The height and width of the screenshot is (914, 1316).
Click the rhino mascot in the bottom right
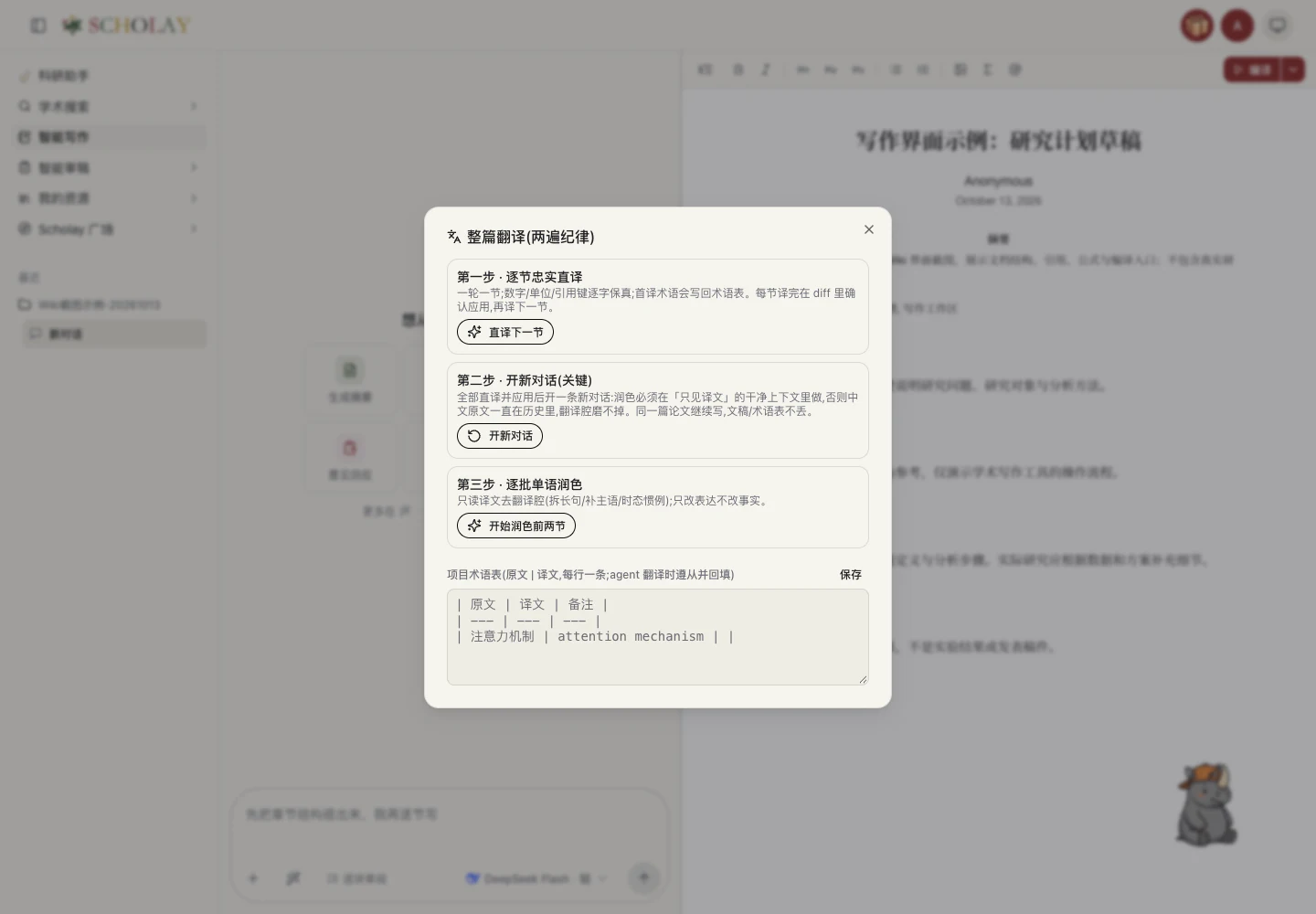tap(1206, 804)
